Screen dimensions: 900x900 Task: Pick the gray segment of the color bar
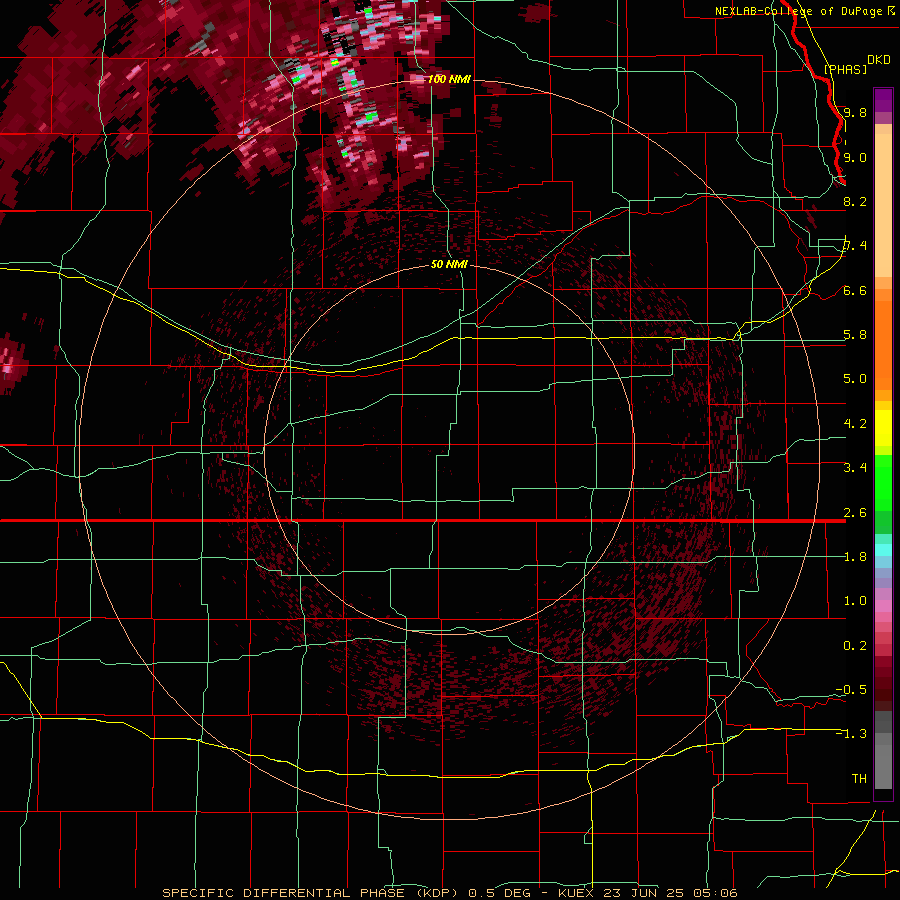tap(883, 752)
